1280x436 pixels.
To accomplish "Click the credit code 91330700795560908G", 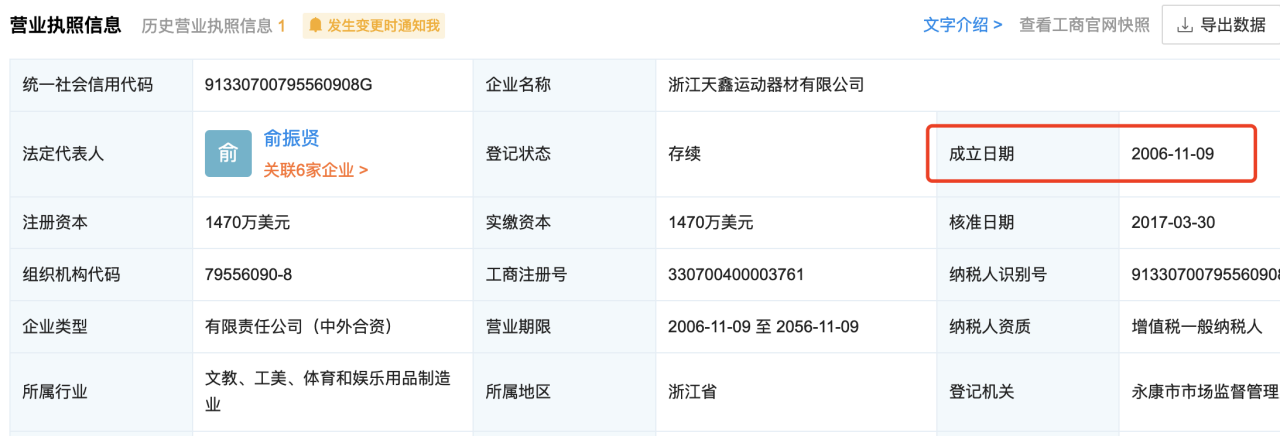I will 288,85.
